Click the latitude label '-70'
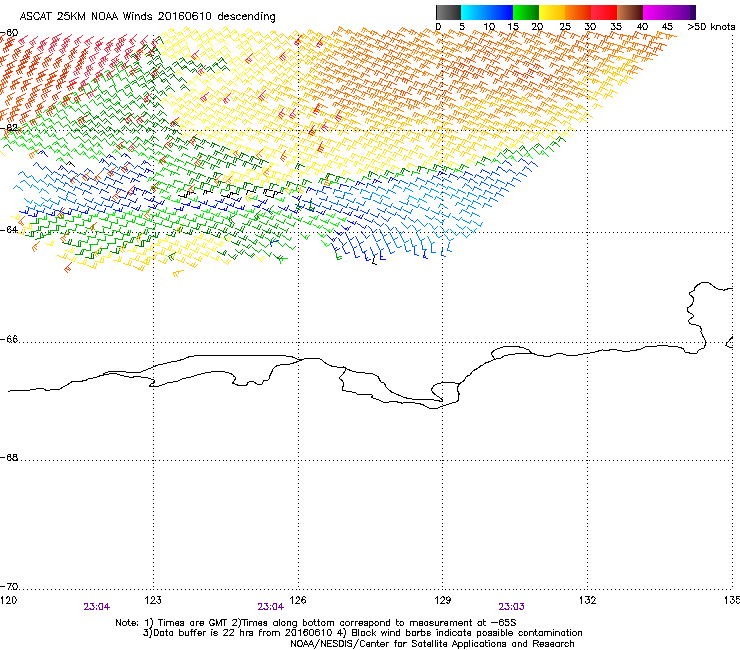The height and width of the screenshot is (650, 740). (x=9, y=587)
